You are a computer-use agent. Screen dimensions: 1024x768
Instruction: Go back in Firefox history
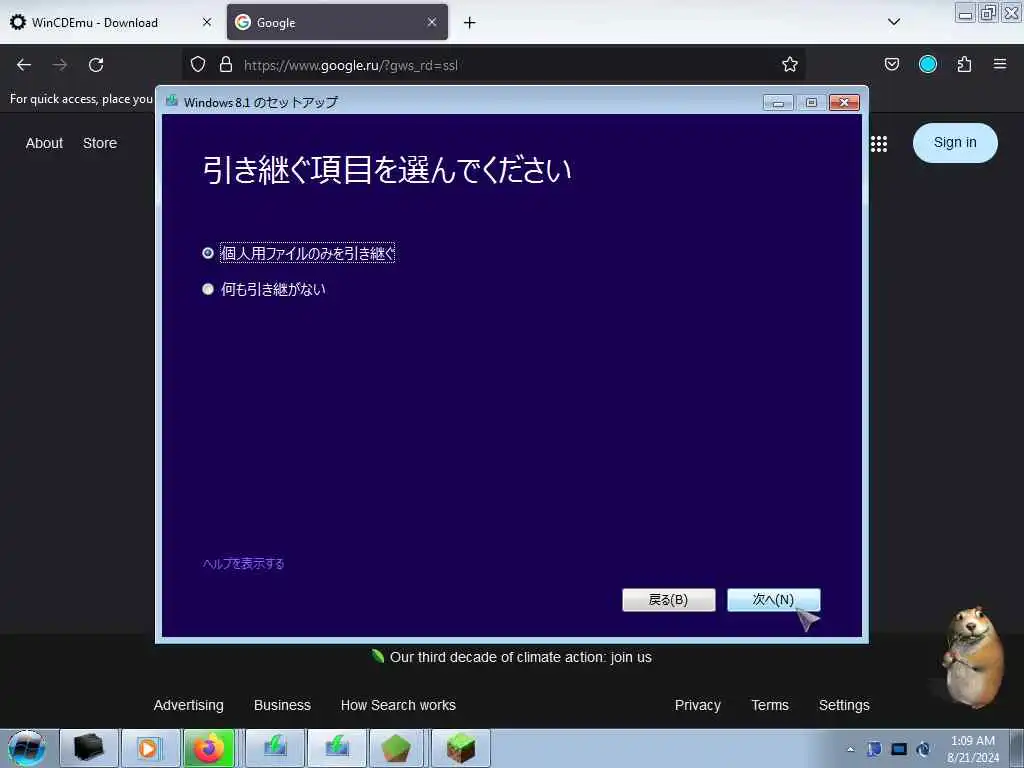click(24, 65)
